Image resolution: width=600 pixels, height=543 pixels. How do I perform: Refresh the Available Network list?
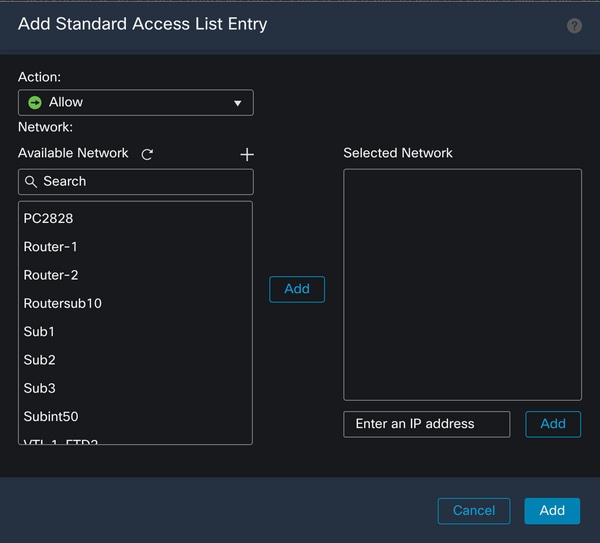(147, 155)
